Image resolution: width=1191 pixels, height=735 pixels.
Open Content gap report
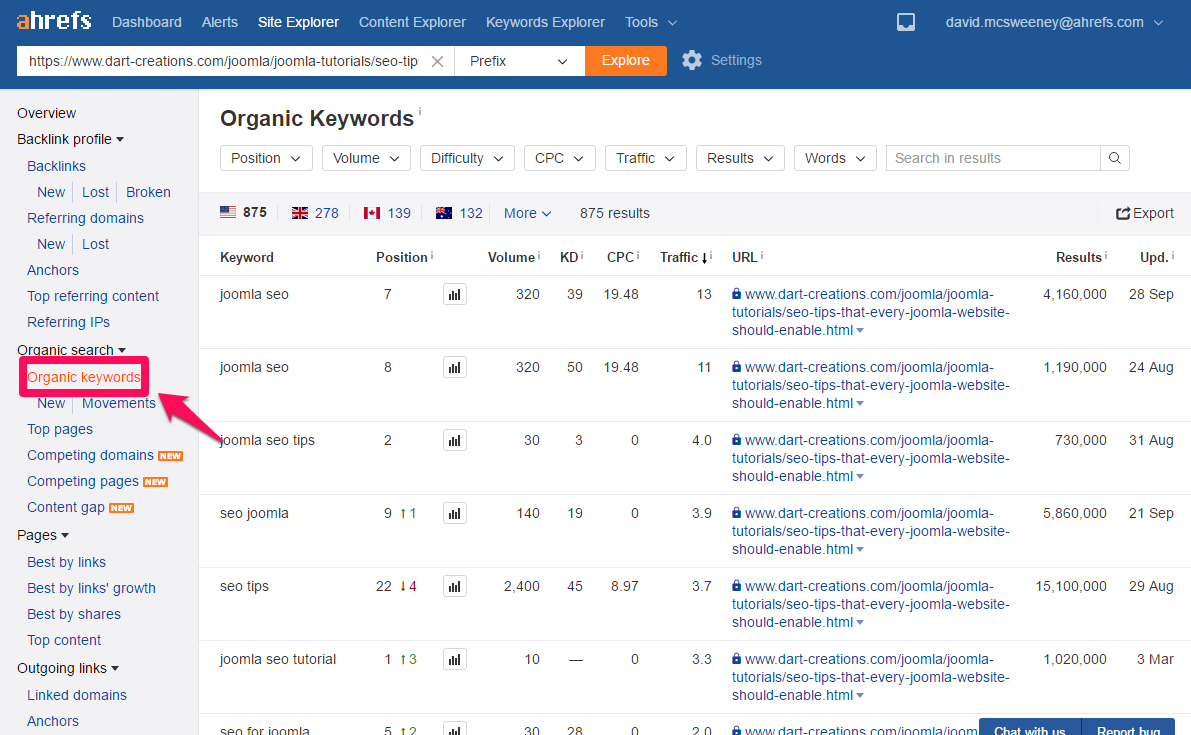[66, 507]
